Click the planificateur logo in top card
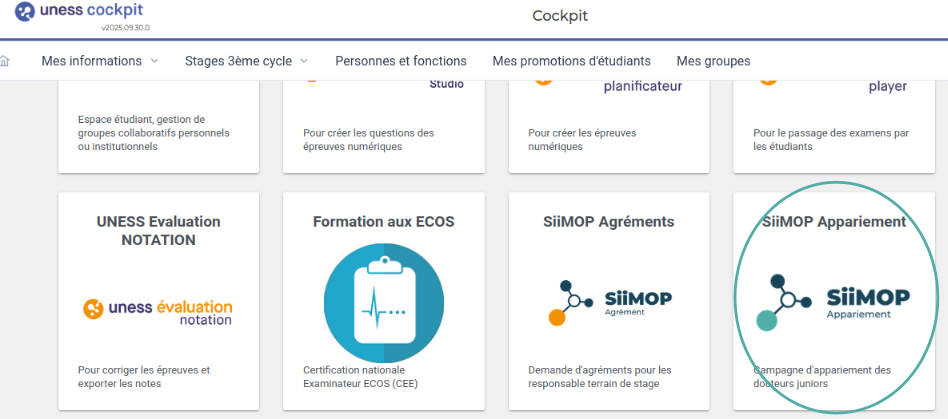The height and width of the screenshot is (419, 948). pos(642,86)
